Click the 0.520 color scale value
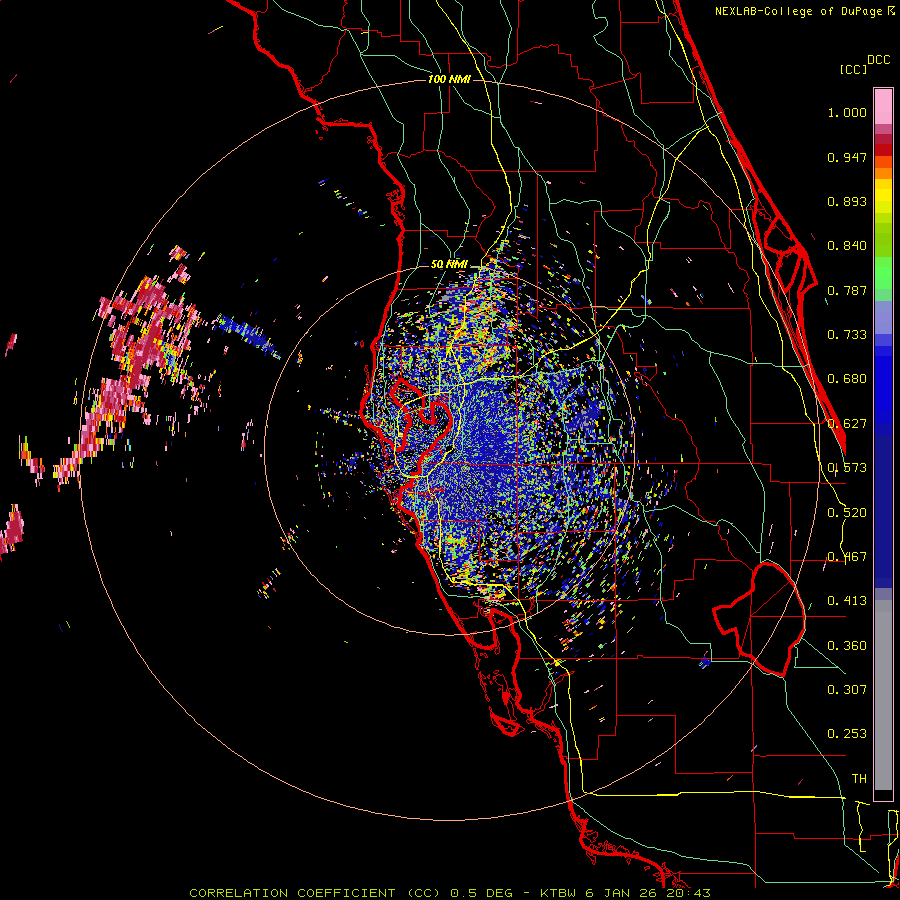This screenshot has height=900, width=900. (x=847, y=513)
